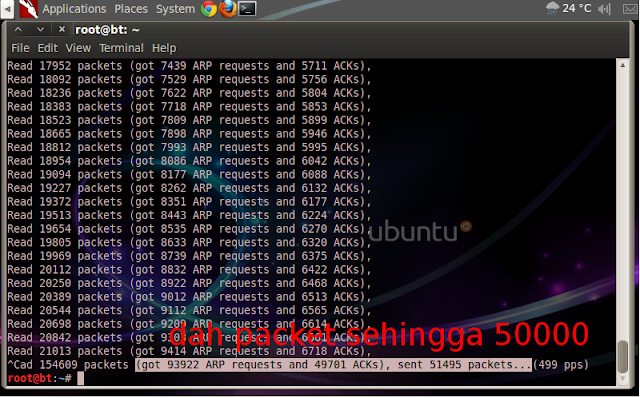640x398 pixels.
Task: Click the BackTrack dragon logo icon
Action: [28, 9]
